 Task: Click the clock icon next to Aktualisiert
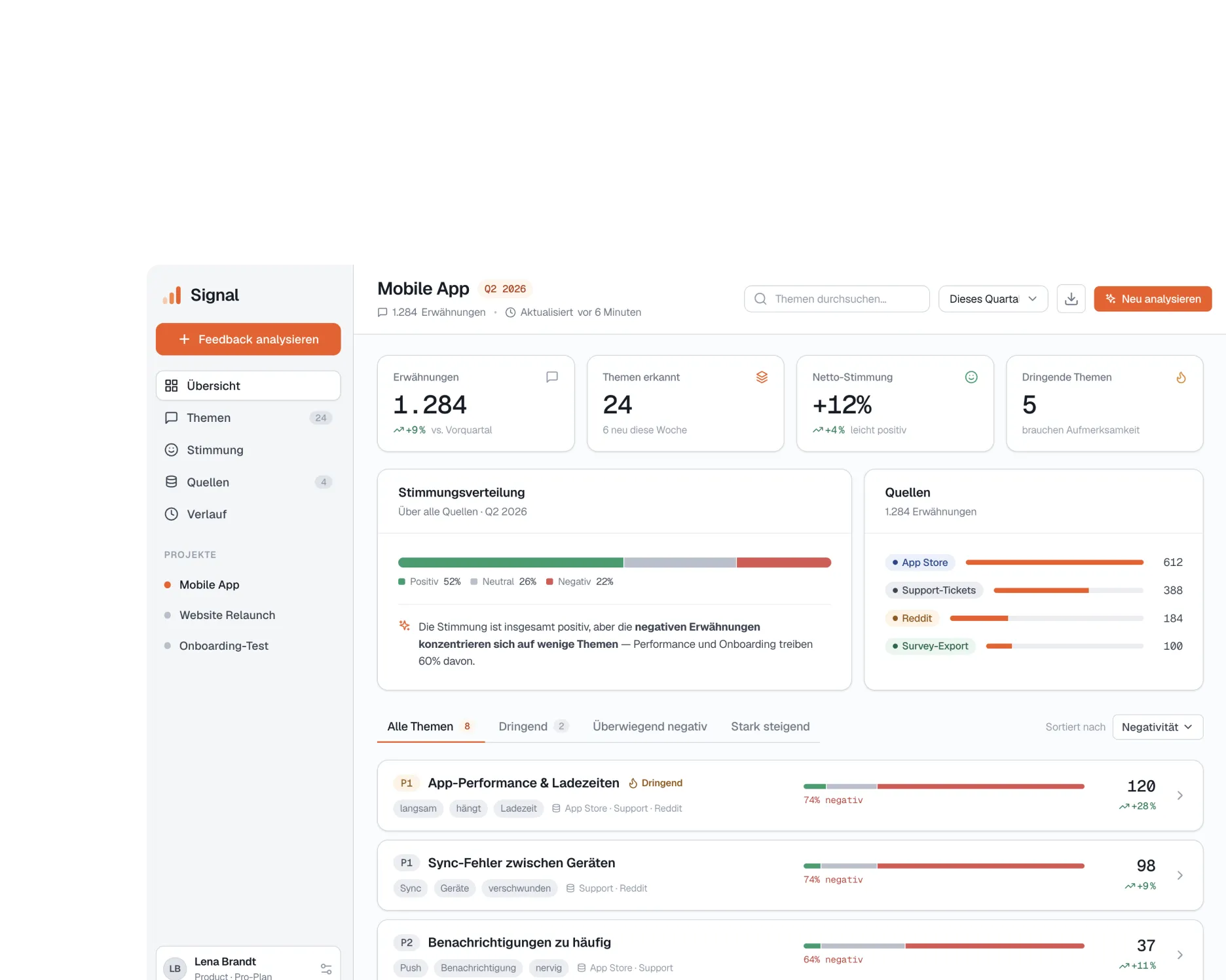[511, 312]
